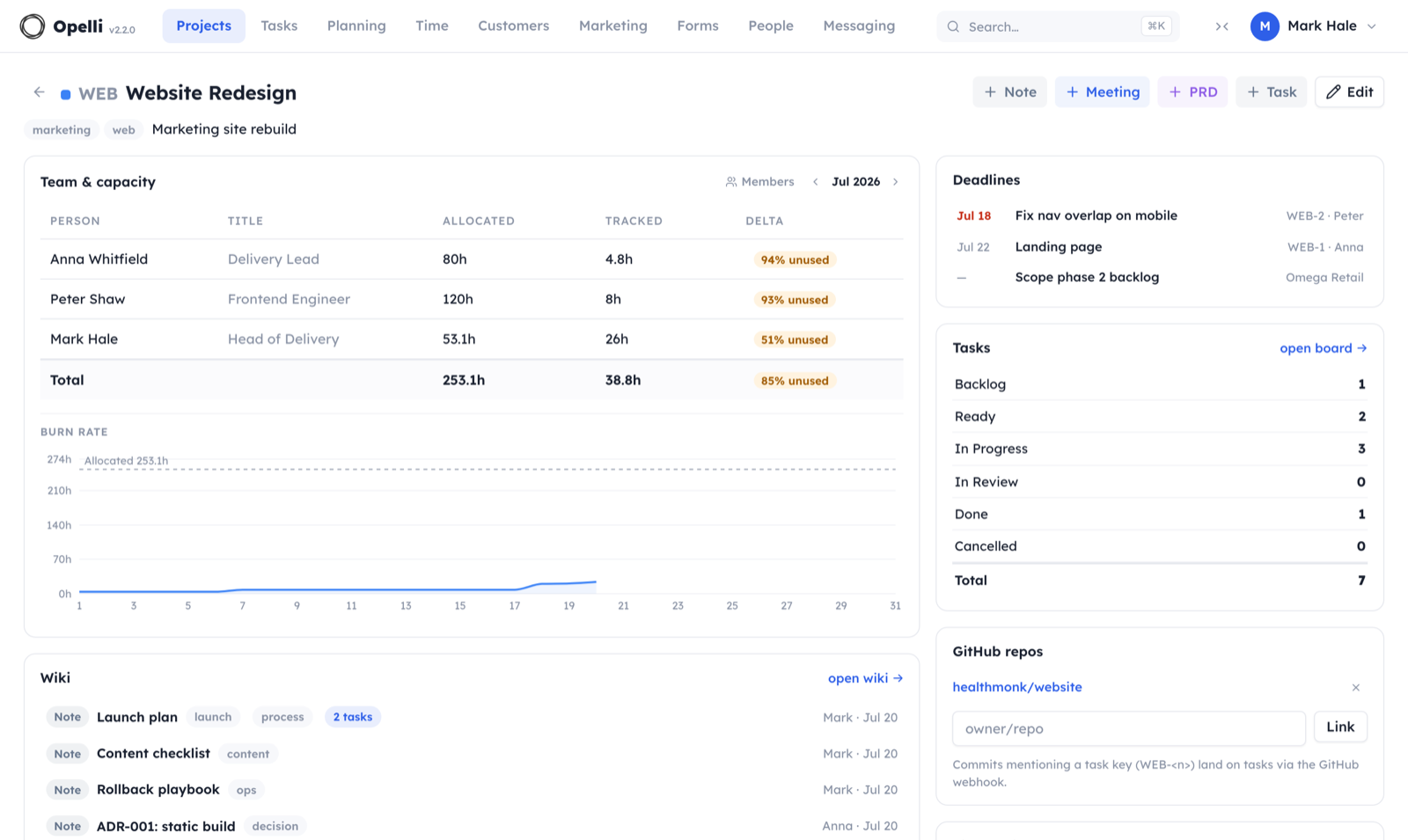
Task: Open the healthmonk/website repo link
Action: click(1017, 687)
